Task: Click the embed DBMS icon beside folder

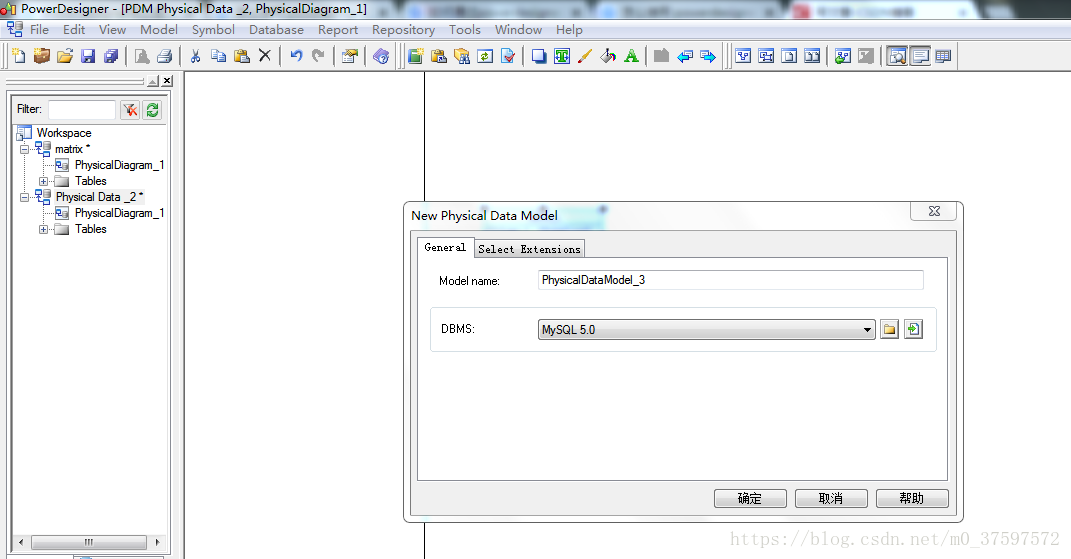Action: point(913,329)
